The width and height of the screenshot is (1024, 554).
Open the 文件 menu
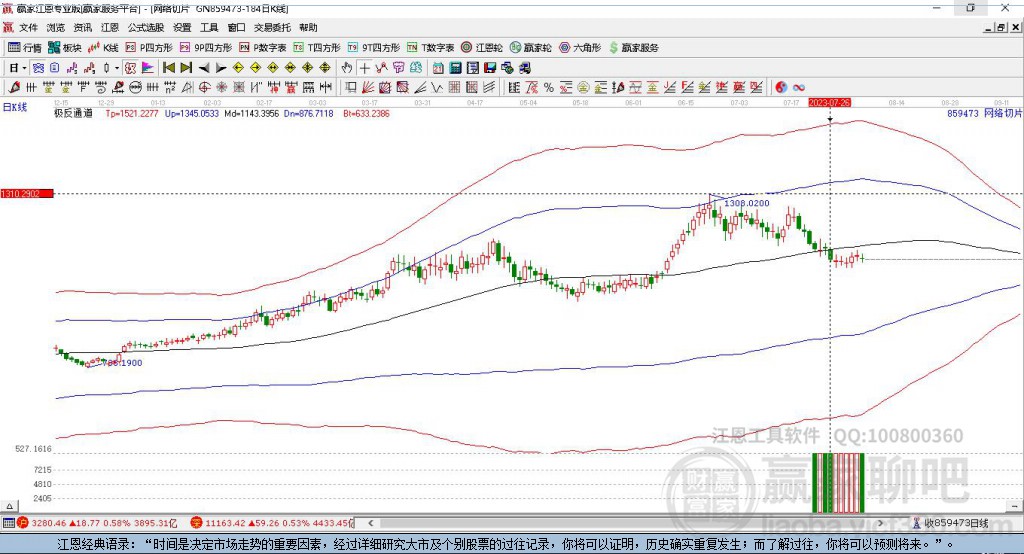[28, 27]
